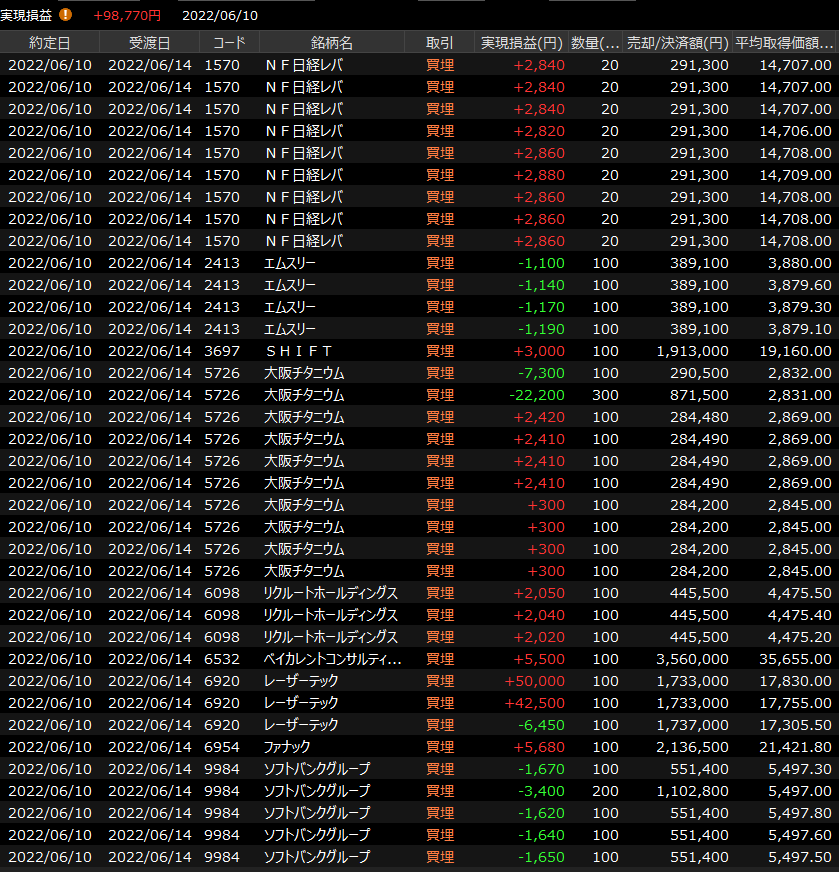Click the 銘柄名 column header
The image size is (839, 872).
[x=331, y=43]
